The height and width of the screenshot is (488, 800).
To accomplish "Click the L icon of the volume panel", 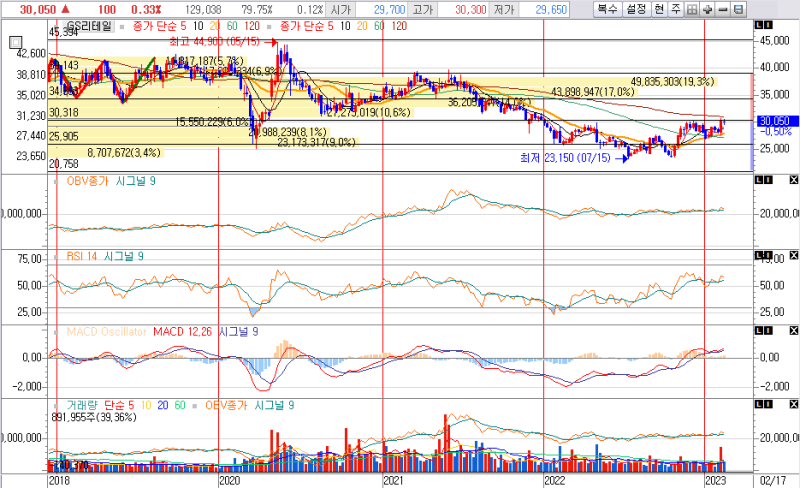I will coord(758,404).
